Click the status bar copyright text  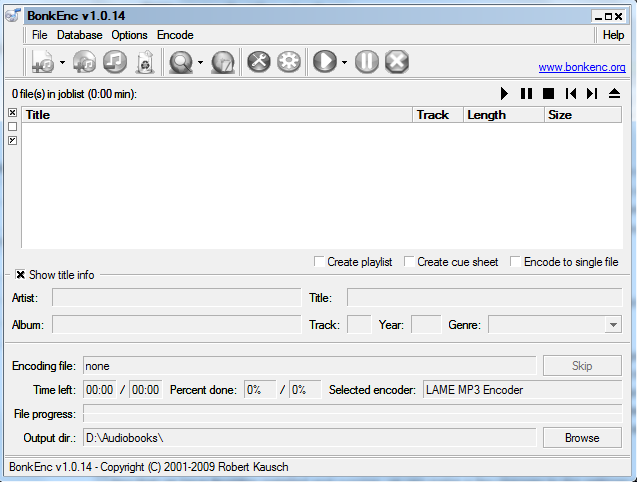tap(149, 467)
